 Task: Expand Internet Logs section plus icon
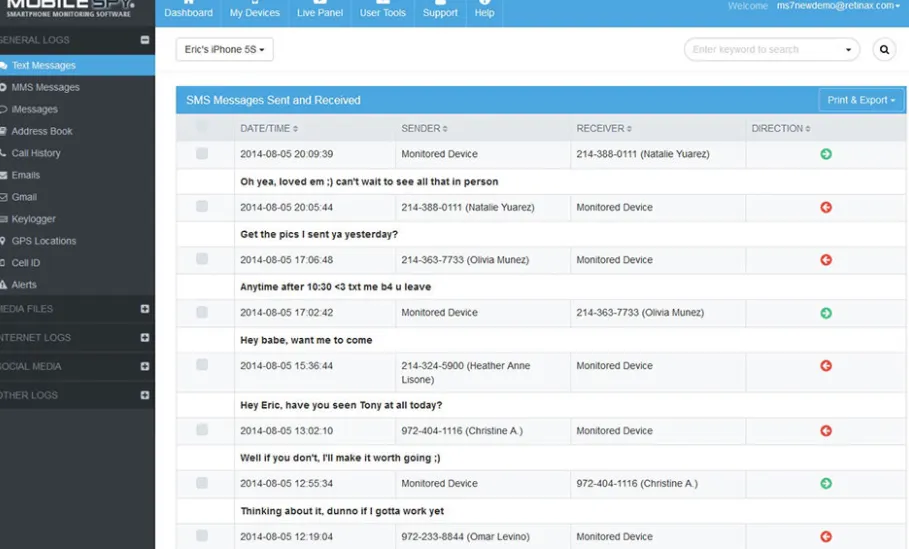click(x=145, y=337)
